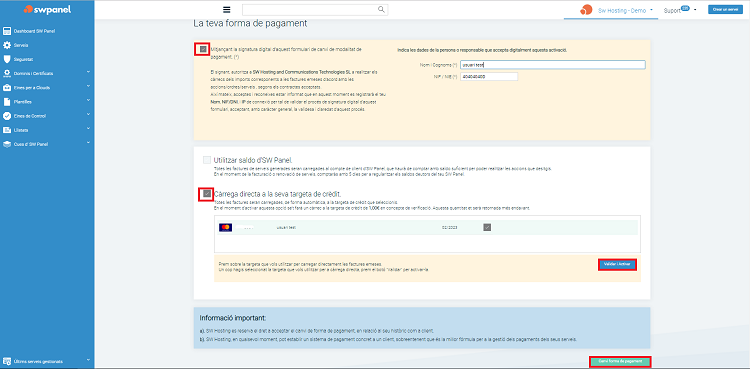Expand the Plantilles submenu arrow
Screen dimensions: 750x369
click(88, 101)
